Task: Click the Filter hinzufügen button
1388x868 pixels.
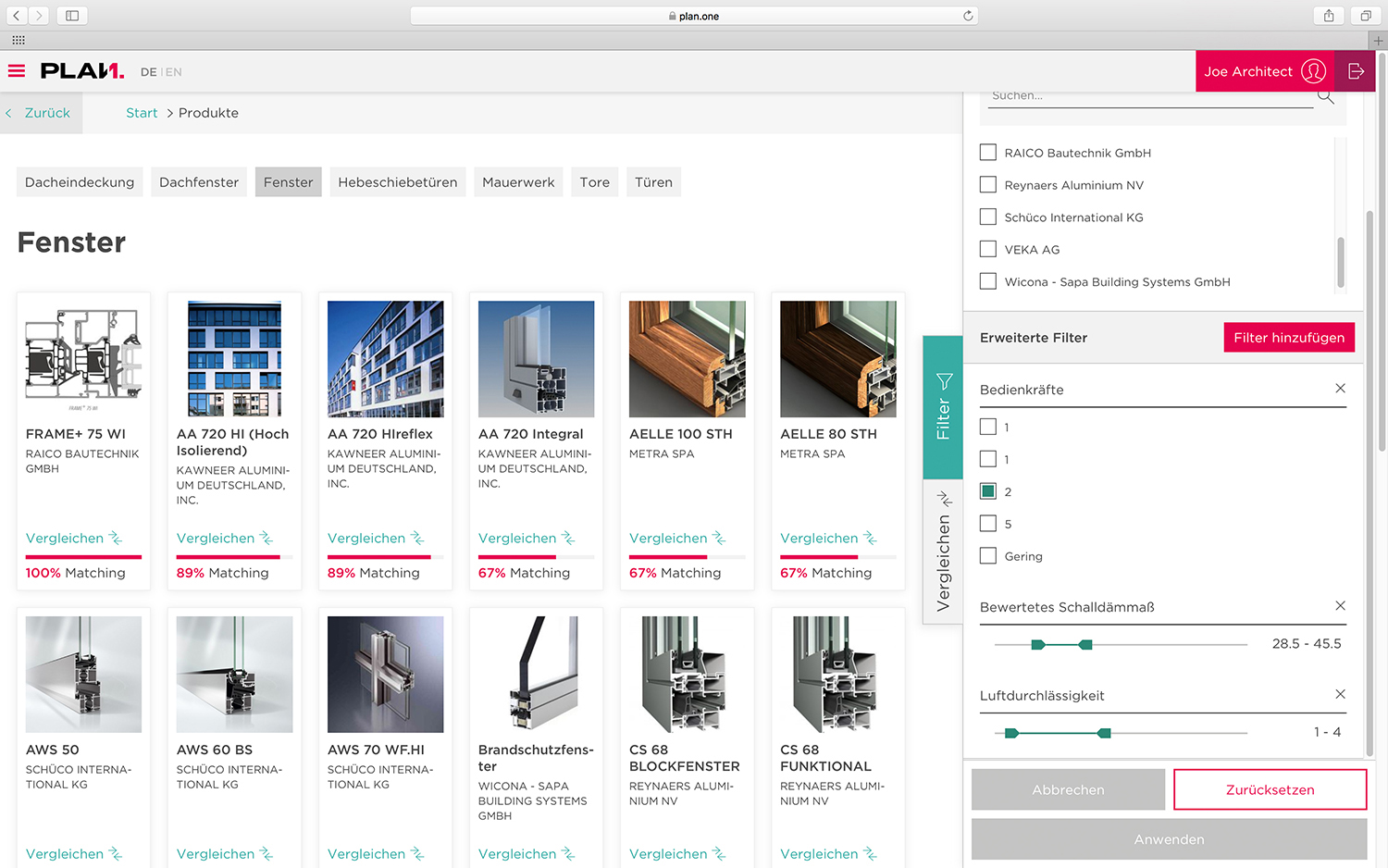Action: click(1288, 338)
